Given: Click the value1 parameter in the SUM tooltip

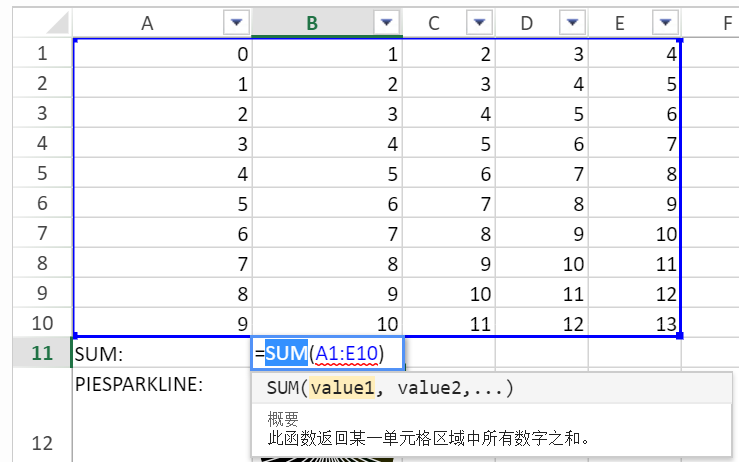Looking at the screenshot, I should 342,388.
